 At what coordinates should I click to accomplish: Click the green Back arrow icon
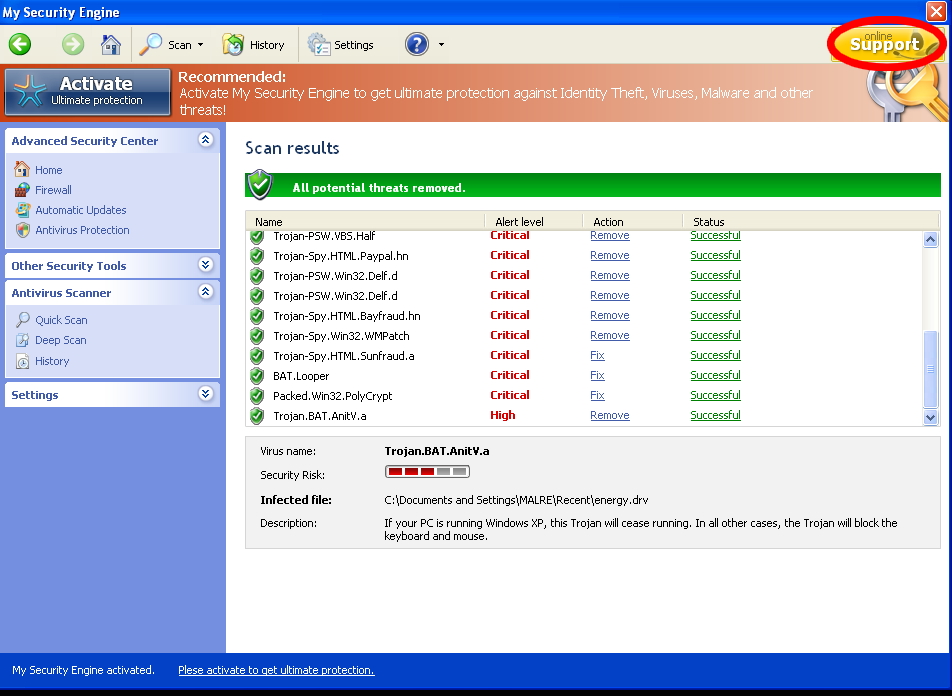[20, 44]
